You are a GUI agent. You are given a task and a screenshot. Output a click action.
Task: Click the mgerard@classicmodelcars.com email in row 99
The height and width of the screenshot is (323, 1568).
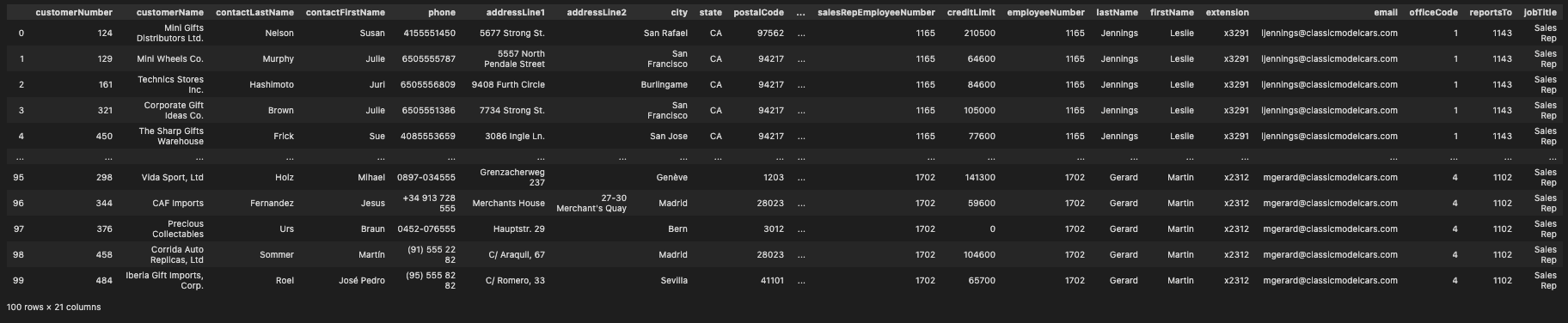click(1330, 281)
